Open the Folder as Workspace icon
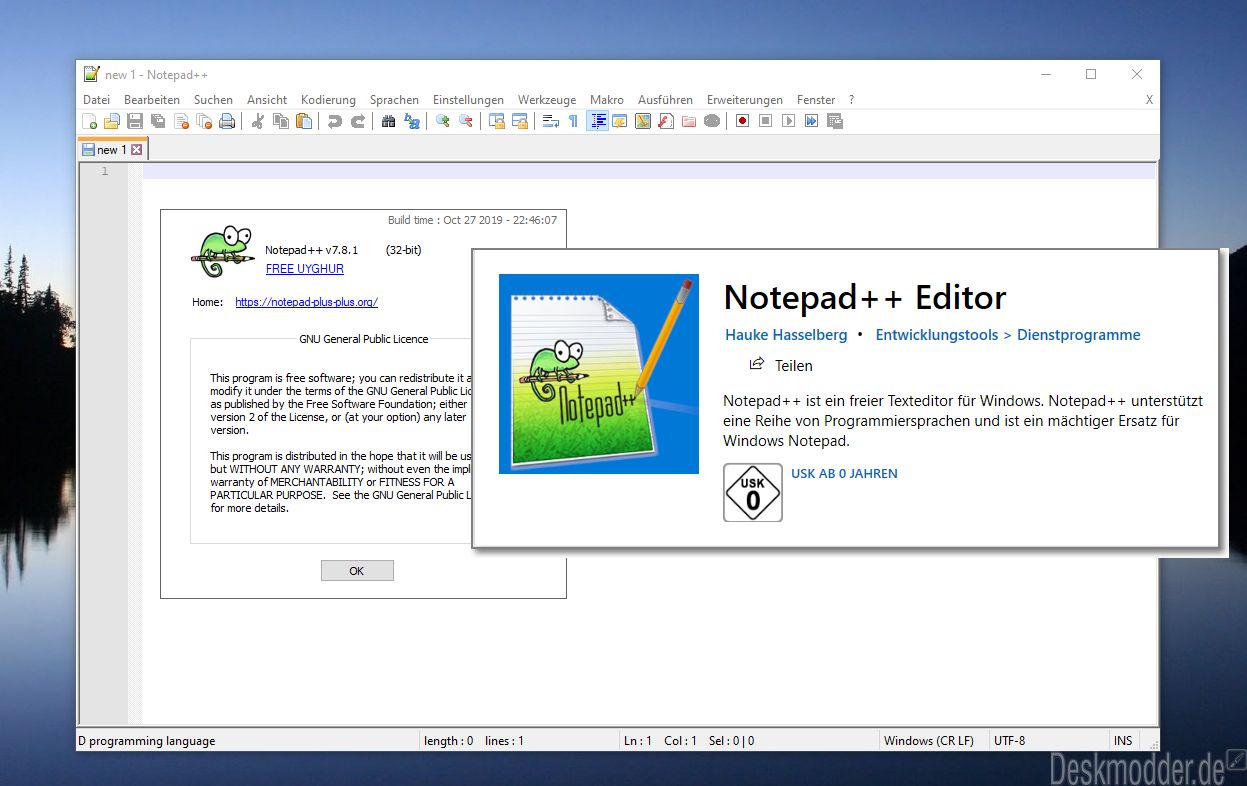This screenshot has height=786, width=1247. click(689, 121)
